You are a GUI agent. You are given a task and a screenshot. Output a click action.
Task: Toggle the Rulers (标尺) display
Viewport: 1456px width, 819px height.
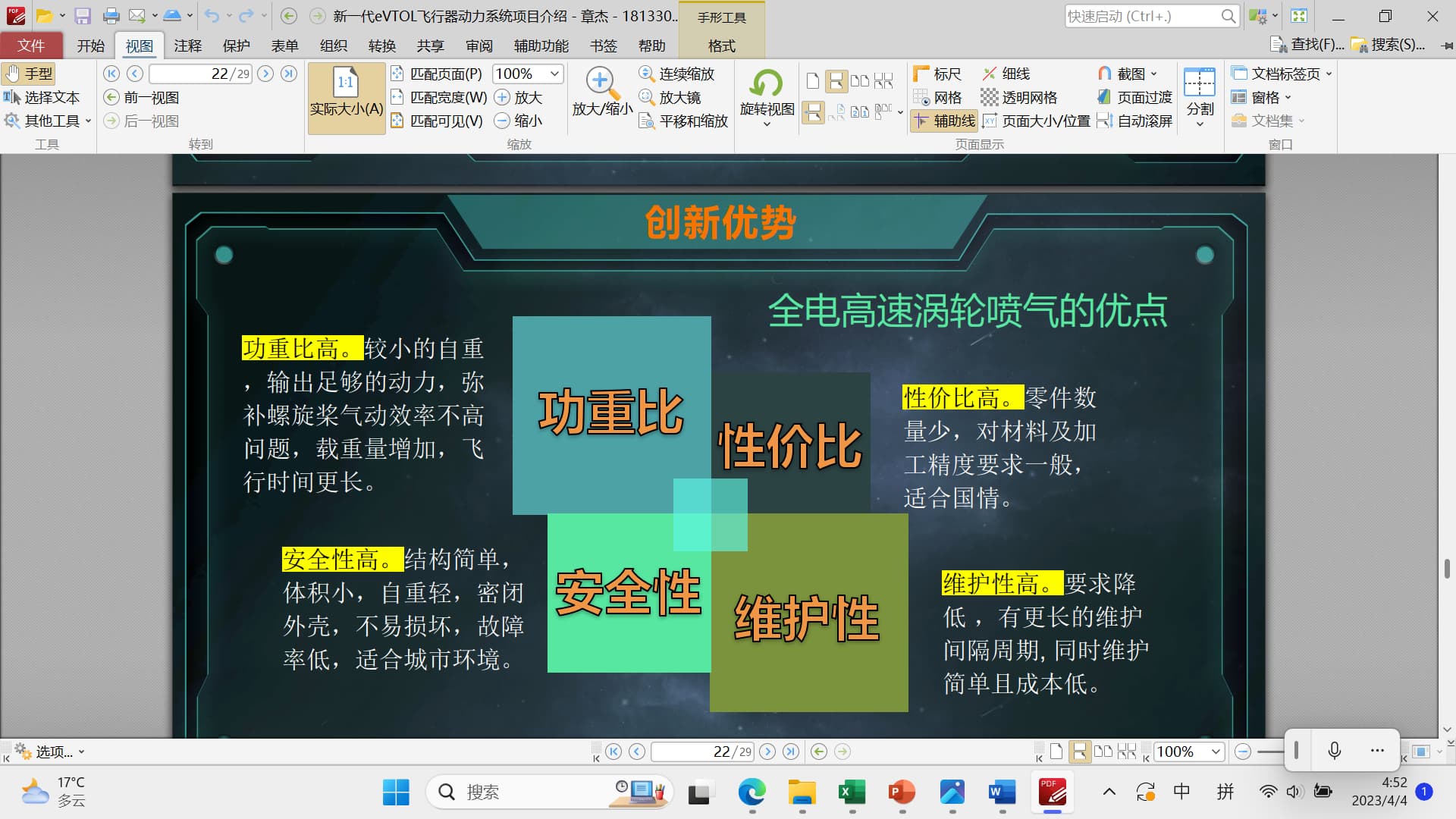coord(937,74)
